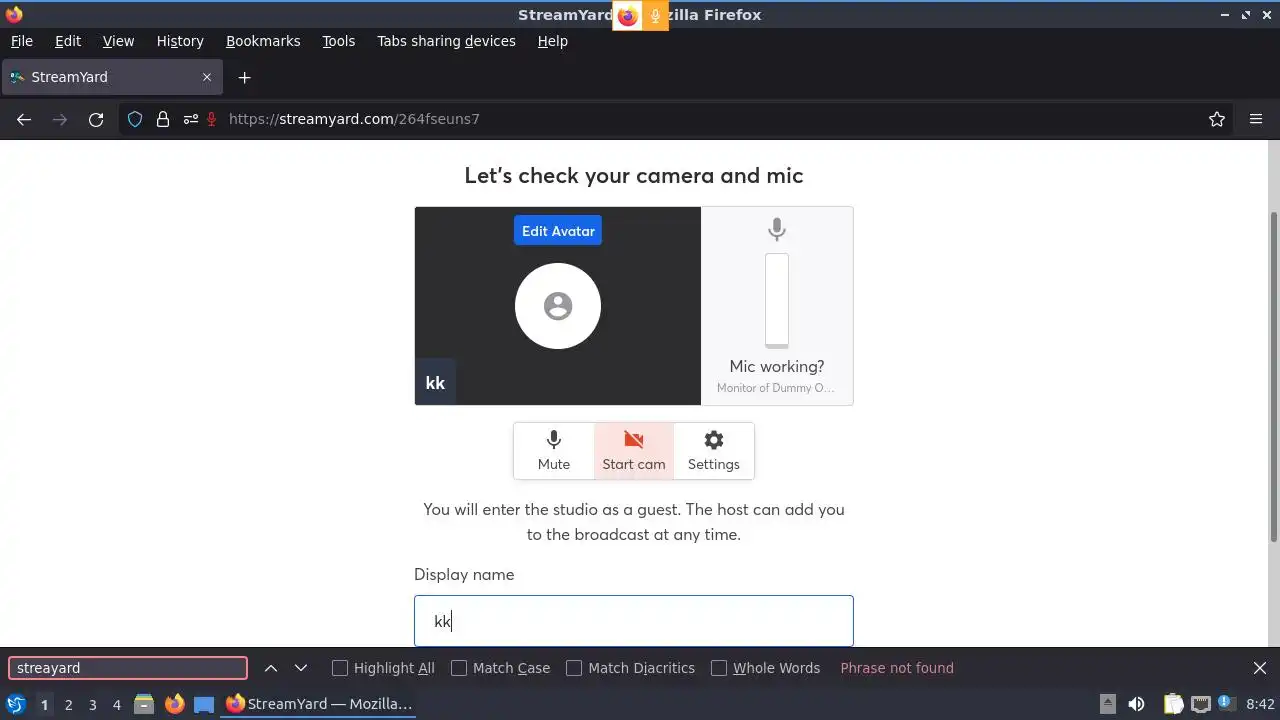Bookmark this page with star

click(x=1217, y=119)
